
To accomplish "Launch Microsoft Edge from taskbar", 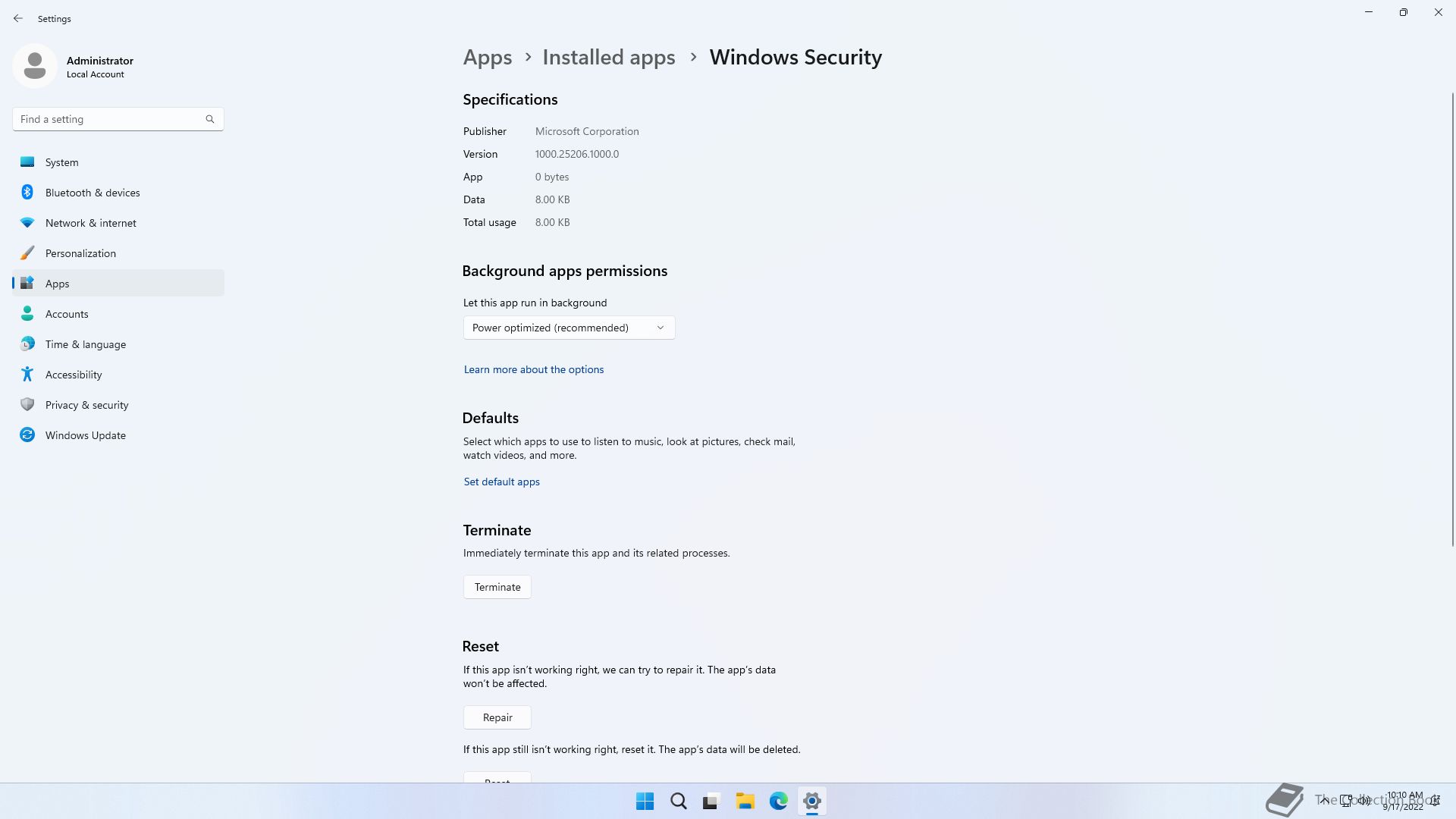I will coord(778,801).
